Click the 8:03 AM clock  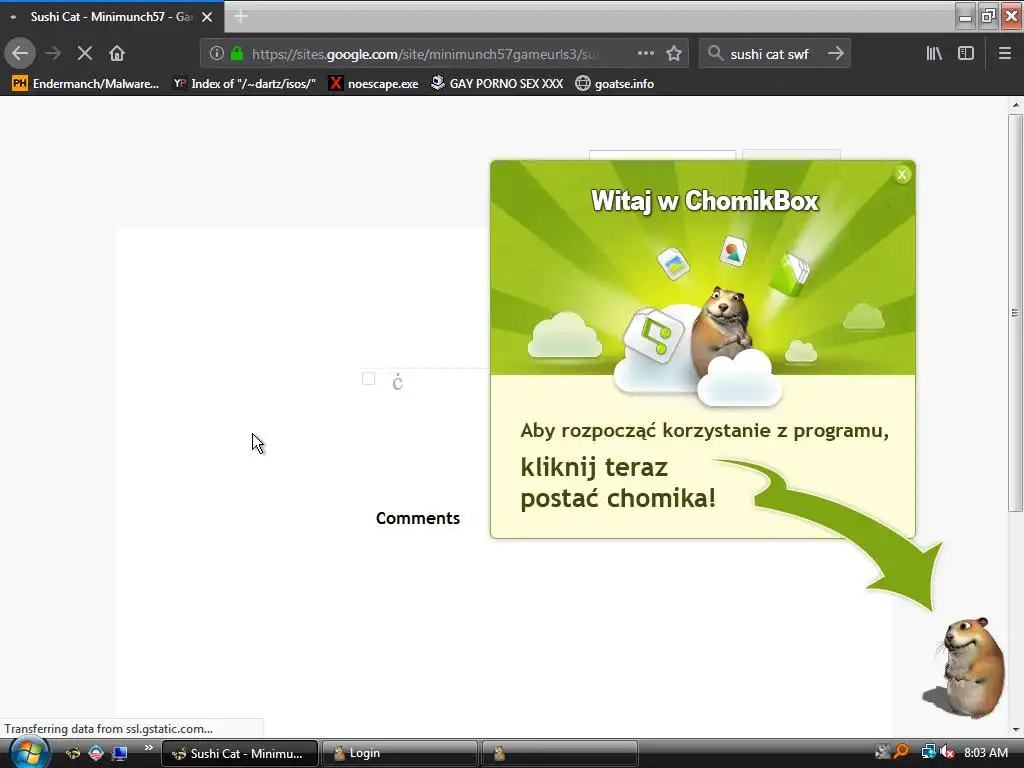985,752
